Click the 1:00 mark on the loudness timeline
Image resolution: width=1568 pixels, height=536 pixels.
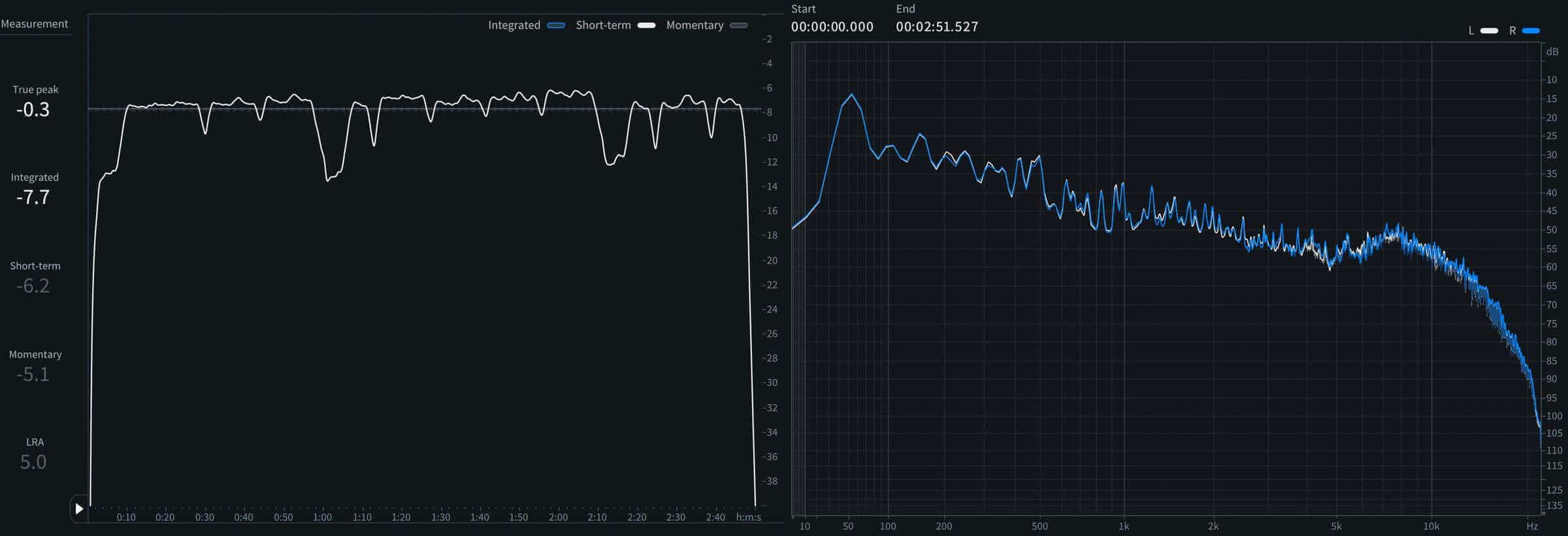pos(322,517)
